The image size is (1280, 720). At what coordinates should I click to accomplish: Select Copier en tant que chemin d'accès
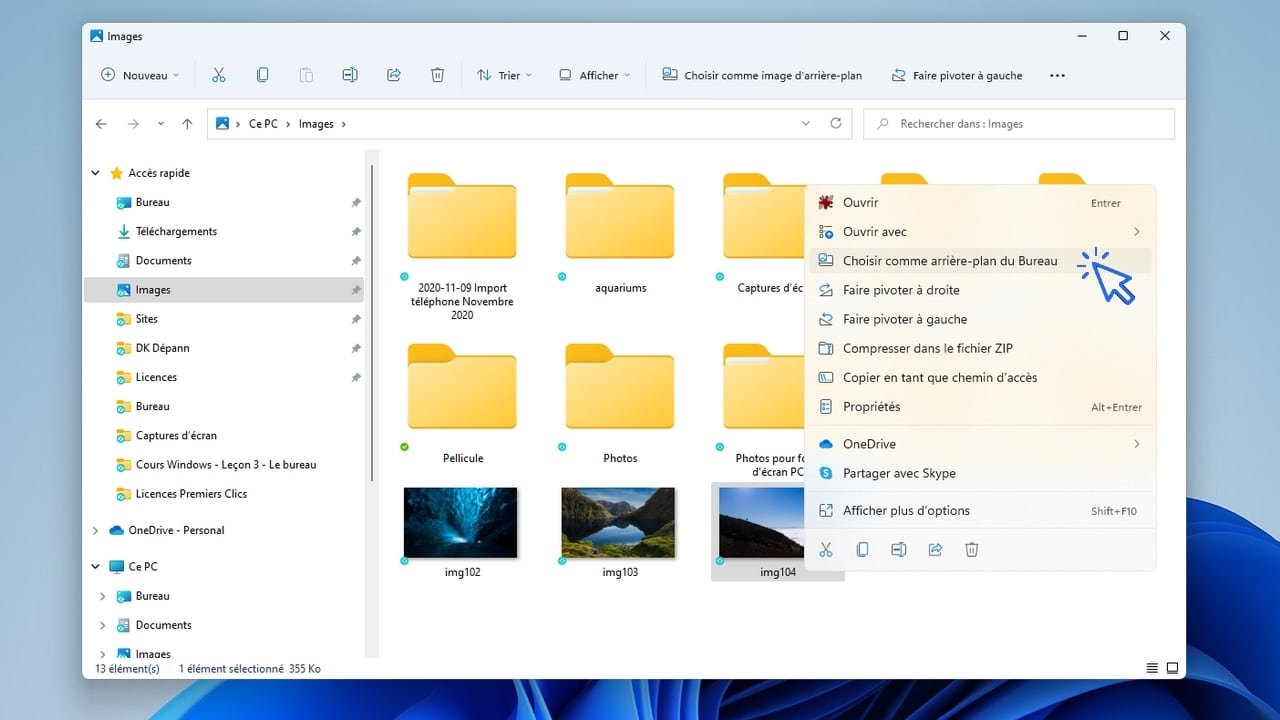point(980,377)
